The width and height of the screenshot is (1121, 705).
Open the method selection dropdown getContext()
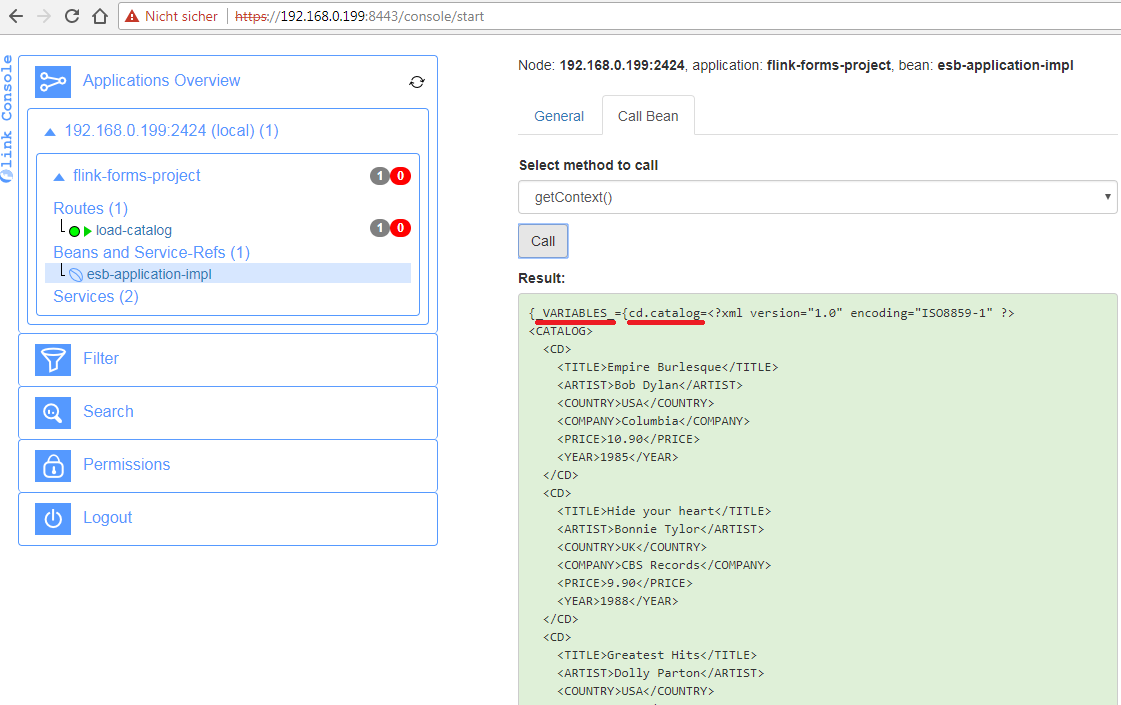[817, 197]
